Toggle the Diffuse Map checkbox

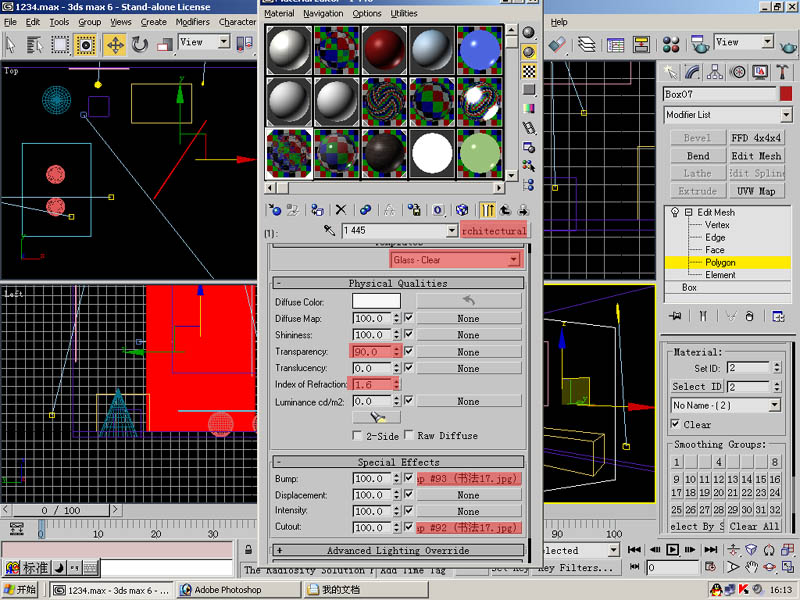[409, 318]
